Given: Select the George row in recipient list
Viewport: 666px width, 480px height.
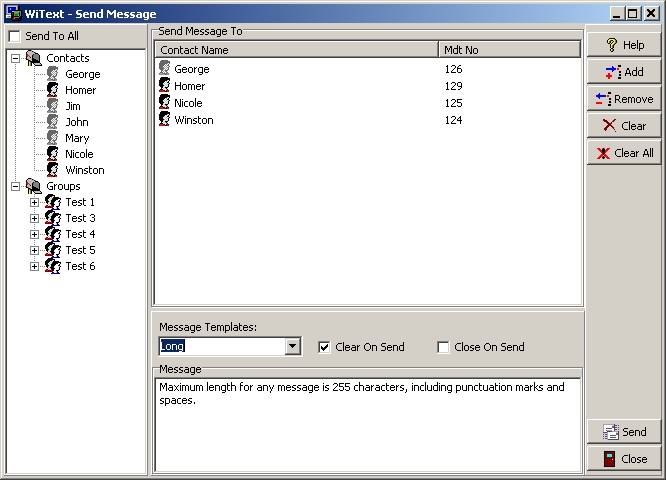Looking at the screenshot, I should pos(368,69).
